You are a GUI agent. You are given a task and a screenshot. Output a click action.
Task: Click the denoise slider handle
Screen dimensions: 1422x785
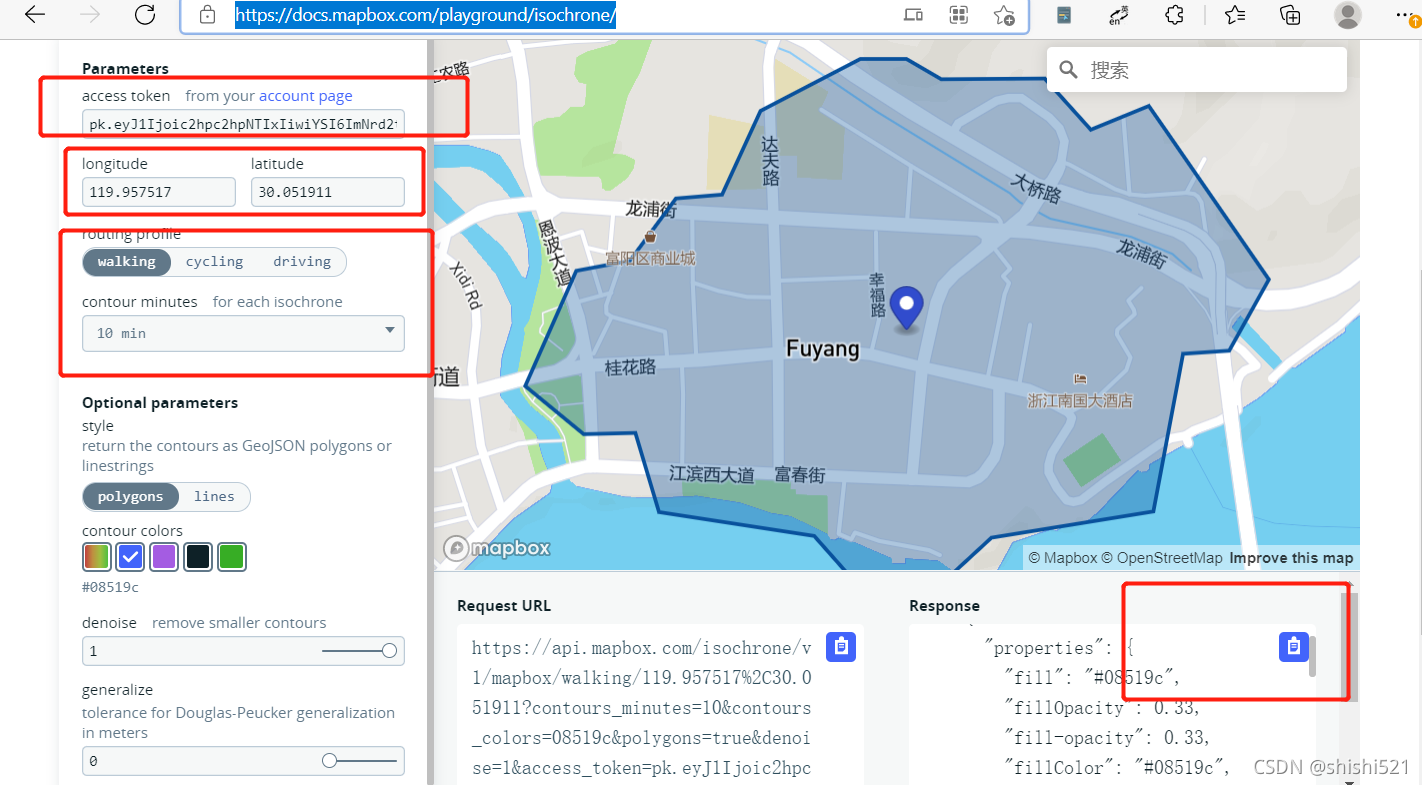(389, 651)
